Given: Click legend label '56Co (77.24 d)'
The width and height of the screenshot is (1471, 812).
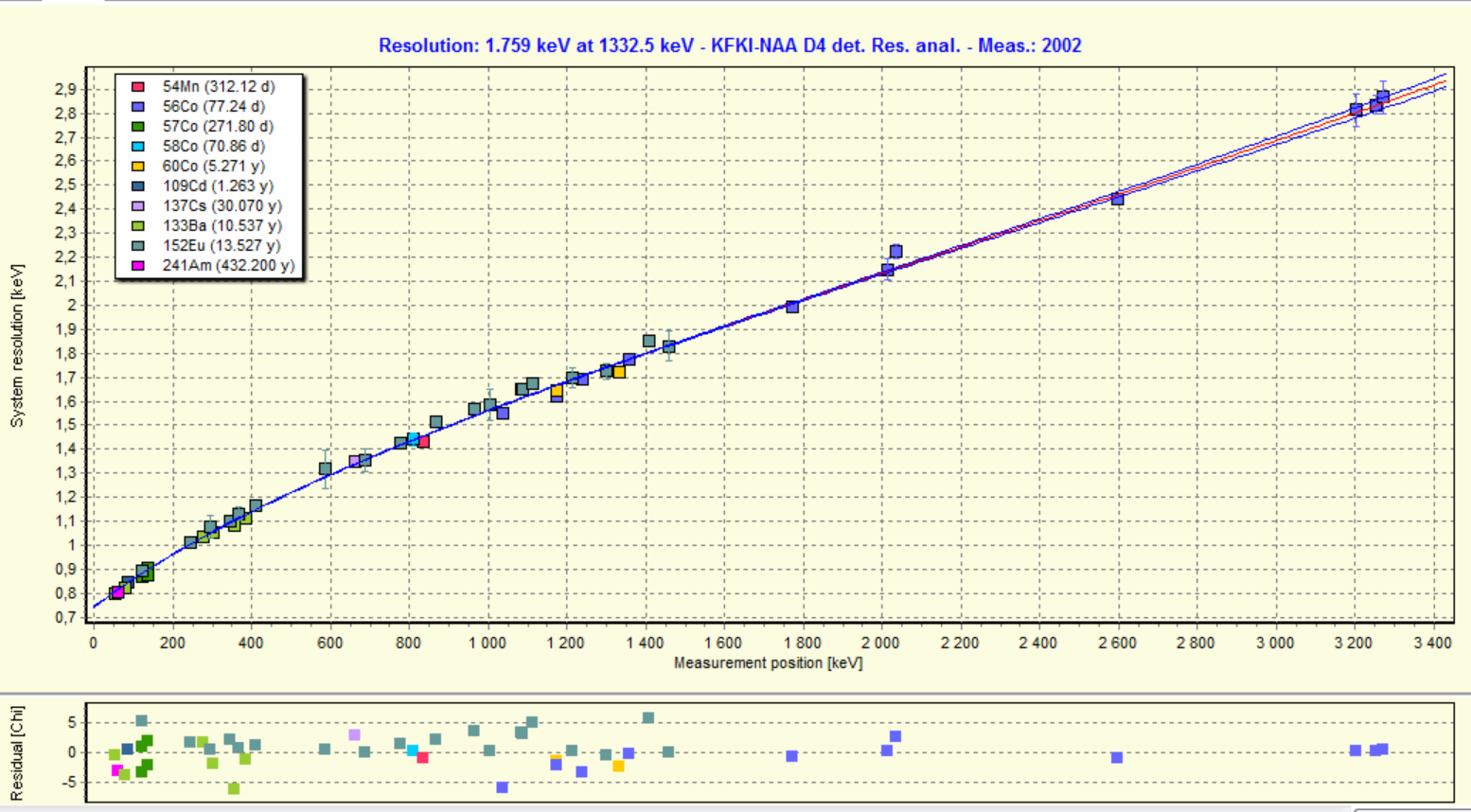Looking at the screenshot, I should pyautogui.click(x=214, y=107).
